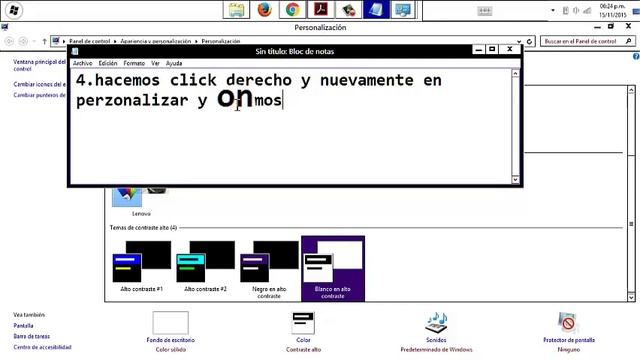The width and height of the screenshot is (640, 360).
Task: Open Fondo de escritorio settings
Action: tap(171, 331)
